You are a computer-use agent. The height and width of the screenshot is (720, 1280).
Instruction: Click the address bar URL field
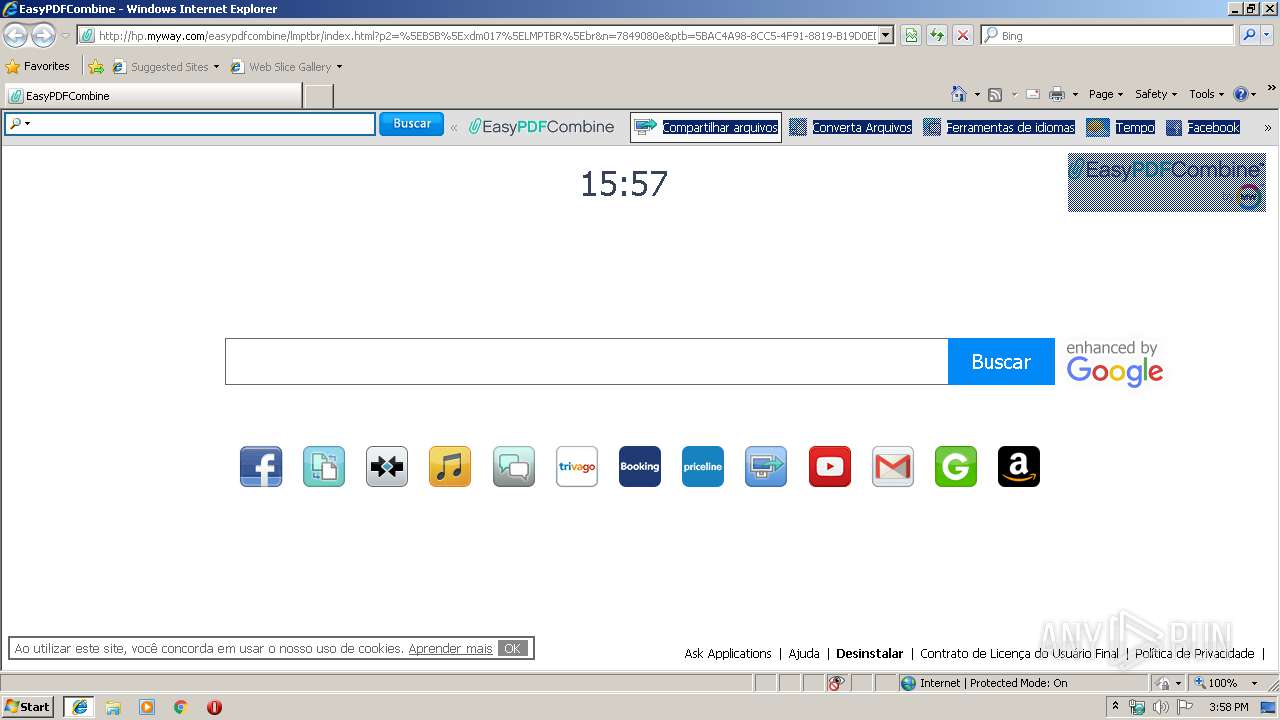[486, 36]
